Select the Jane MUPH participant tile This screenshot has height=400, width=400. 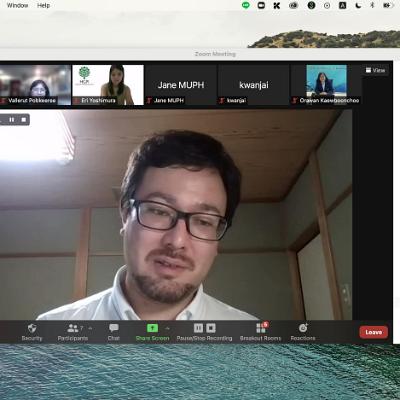click(181, 85)
